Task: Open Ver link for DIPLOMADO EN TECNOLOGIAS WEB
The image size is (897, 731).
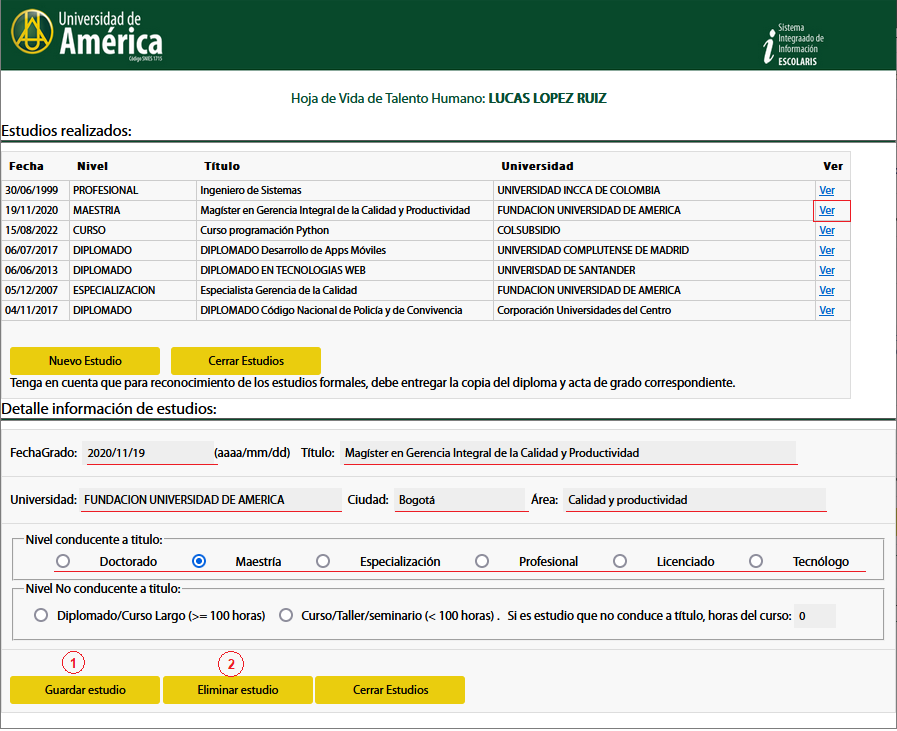Action: click(x=827, y=271)
